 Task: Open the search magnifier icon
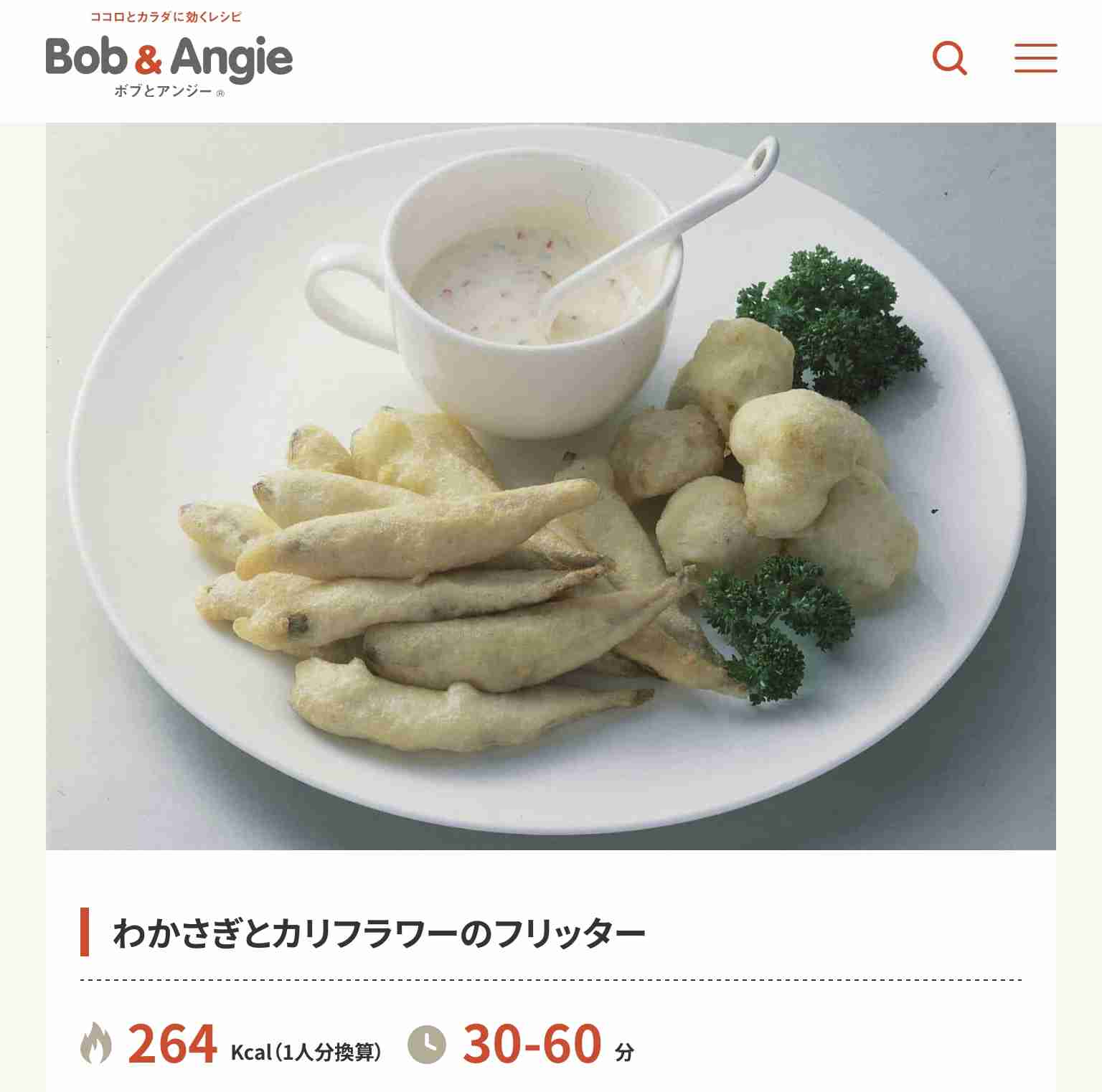click(949, 58)
